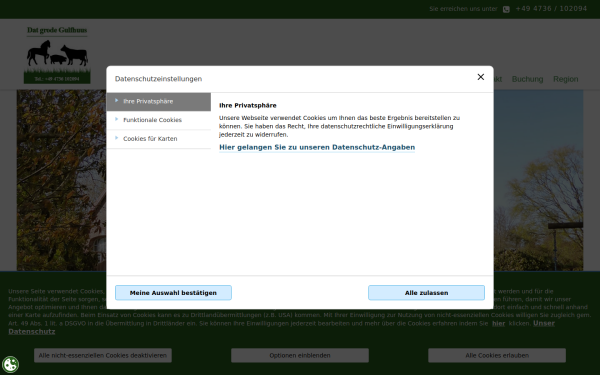This screenshot has width=600, height=375.
Task: Click Optionen einblenden button
Action: click(300, 355)
